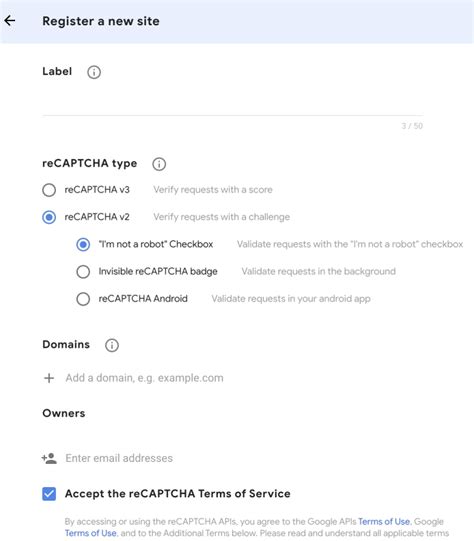
Task: Select the reCAPTCHA v3 radio button
Action: pyautogui.click(x=49, y=190)
